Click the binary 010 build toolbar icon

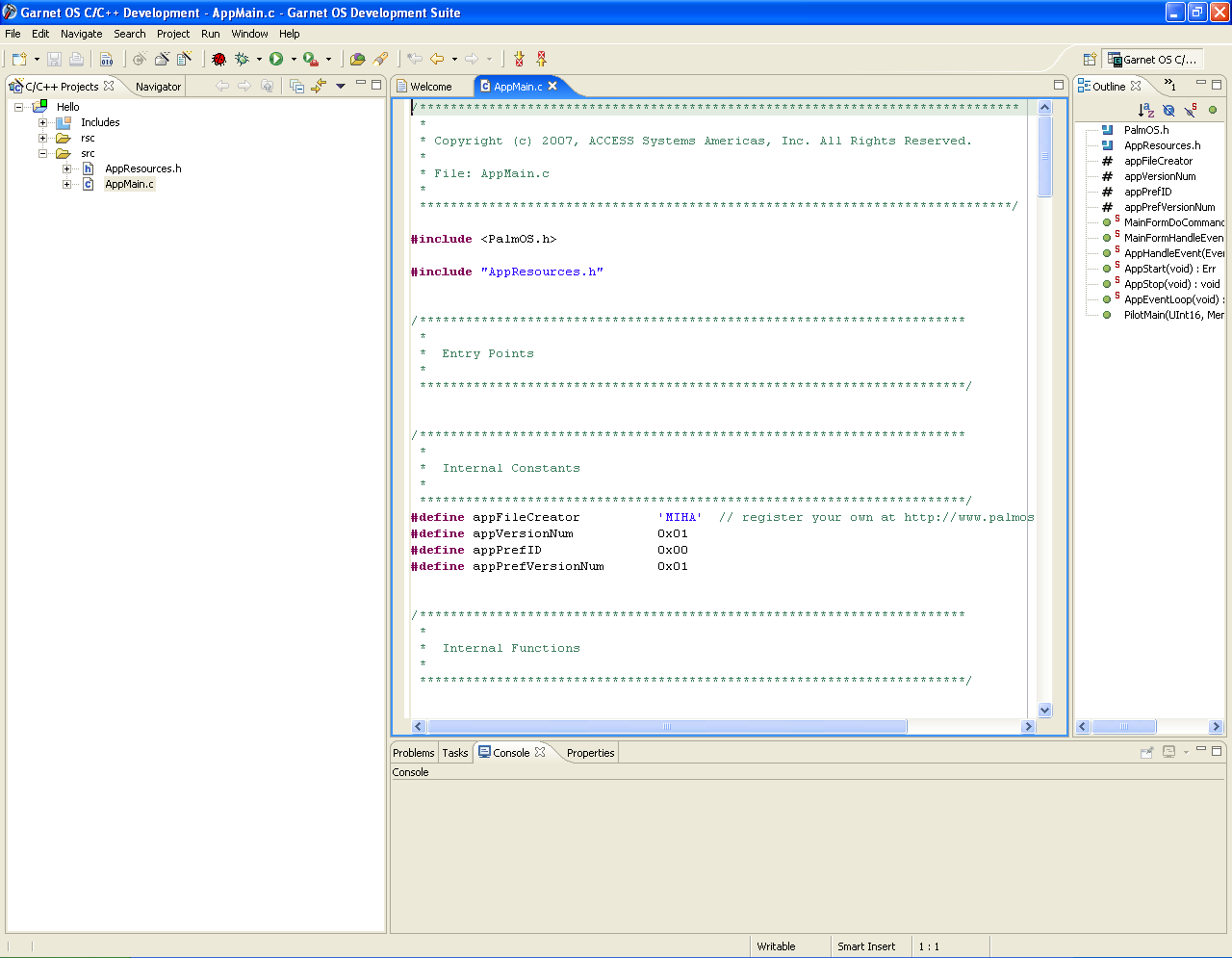106,59
